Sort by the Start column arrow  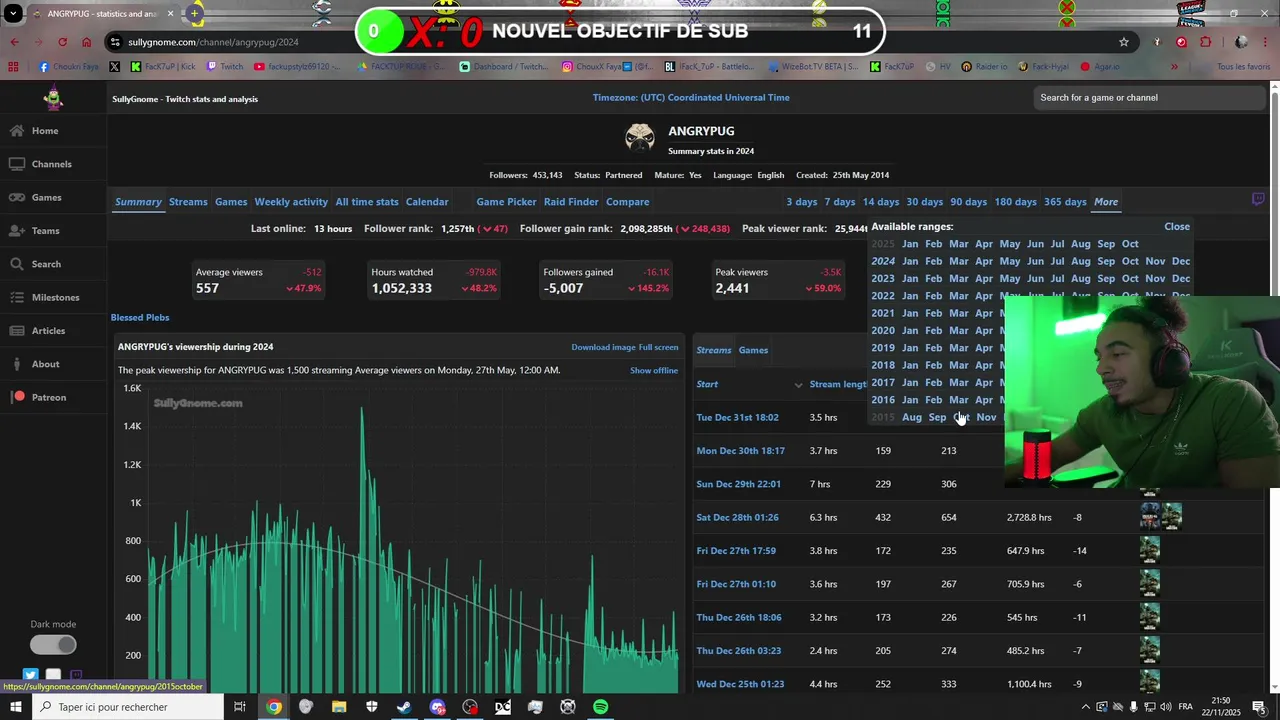tap(798, 385)
